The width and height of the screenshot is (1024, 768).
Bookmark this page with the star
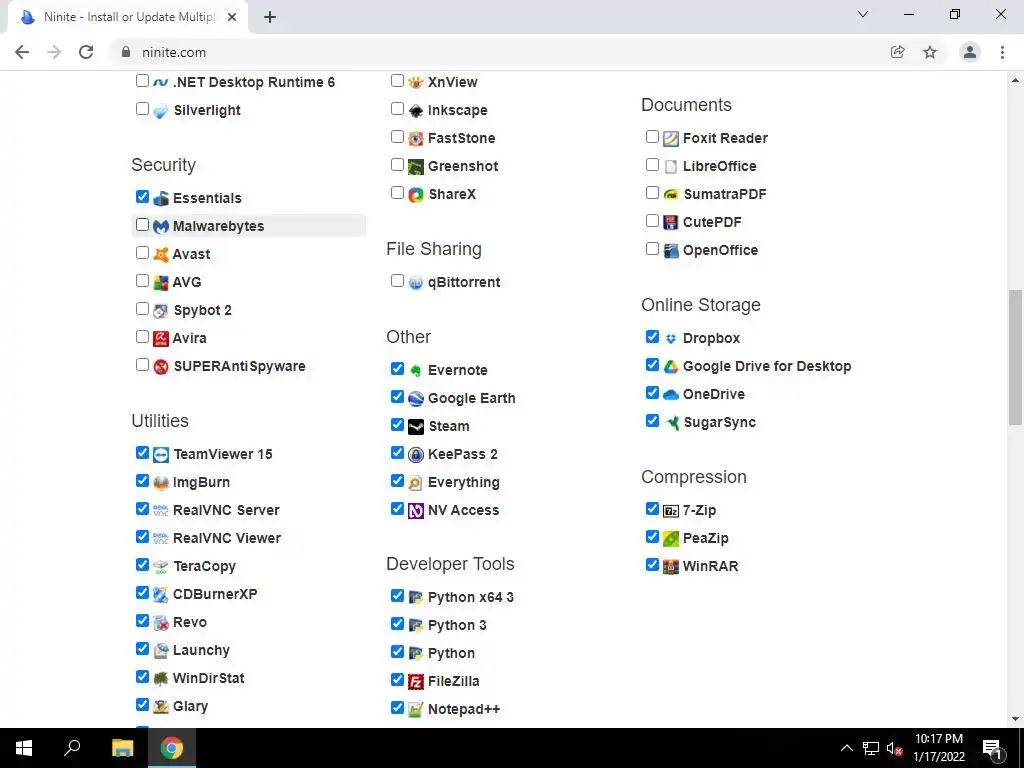[x=930, y=52]
